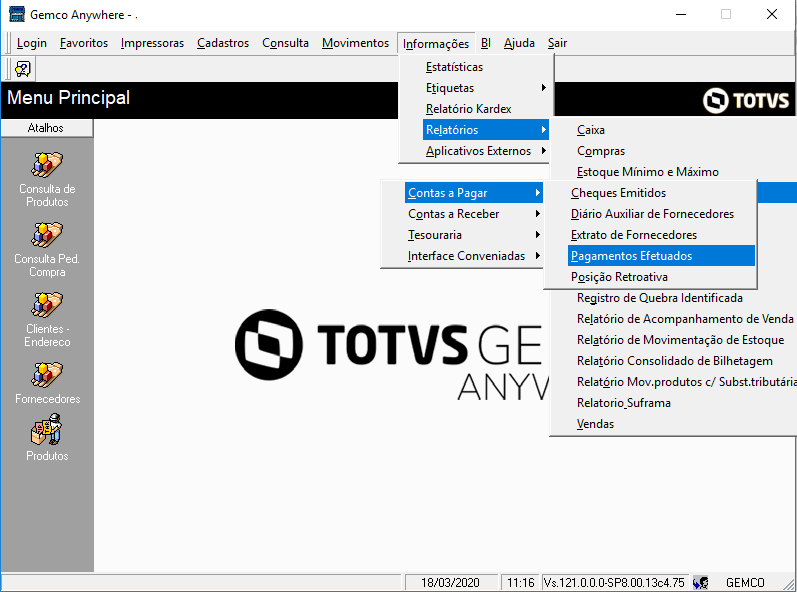The image size is (797, 592).
Task: Click the Atalhos panel header button
Action: pos(46,128)
